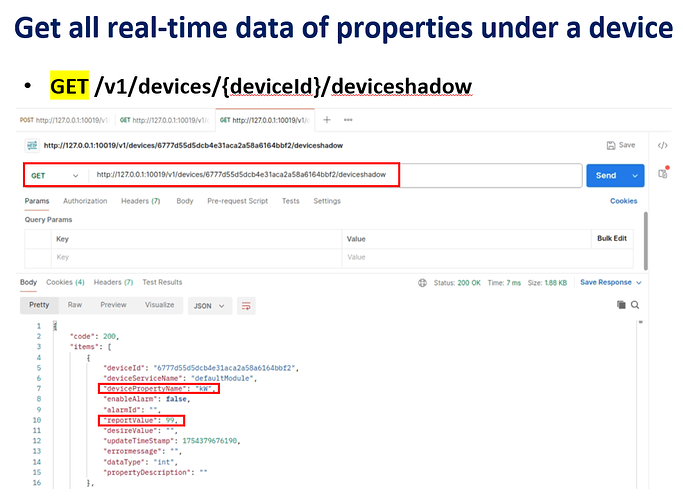Click the Save disk icon
This screenshot has width=683, height=500.
pyautogui.click(x=611, y=145)
